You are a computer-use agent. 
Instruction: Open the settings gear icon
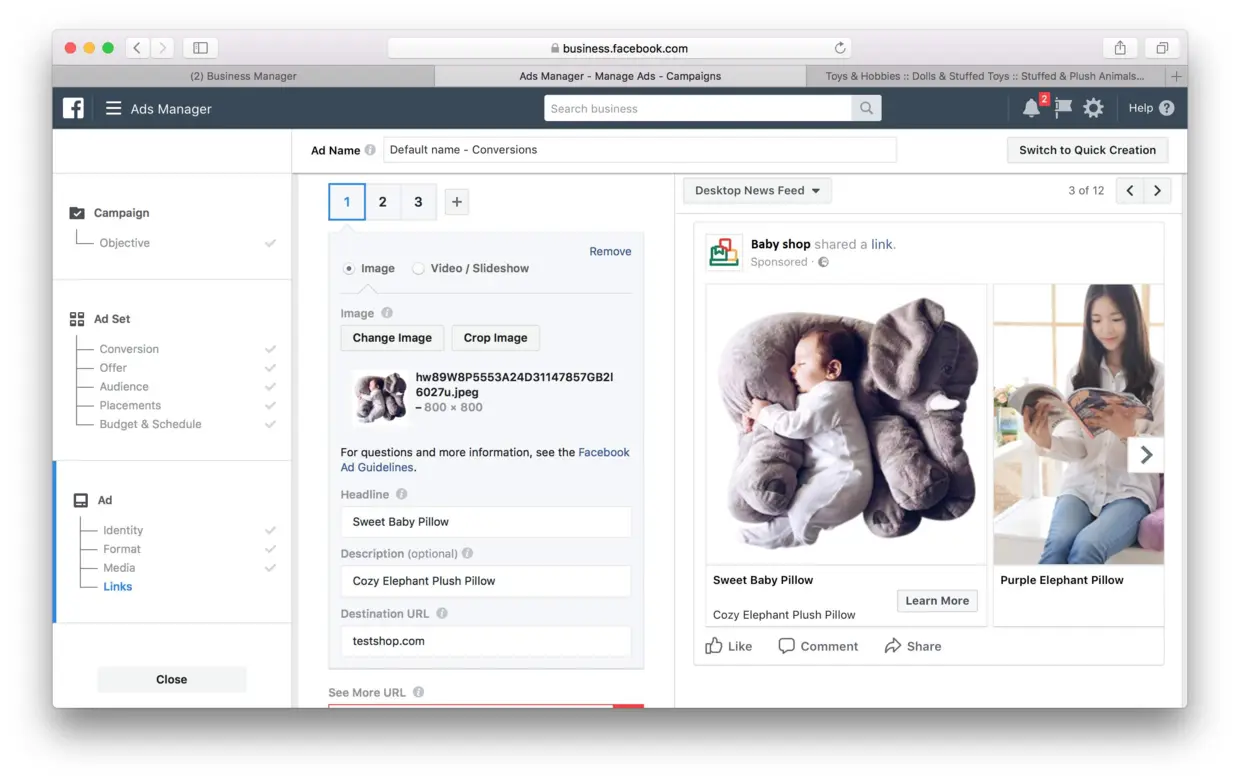click(1094, 108)
